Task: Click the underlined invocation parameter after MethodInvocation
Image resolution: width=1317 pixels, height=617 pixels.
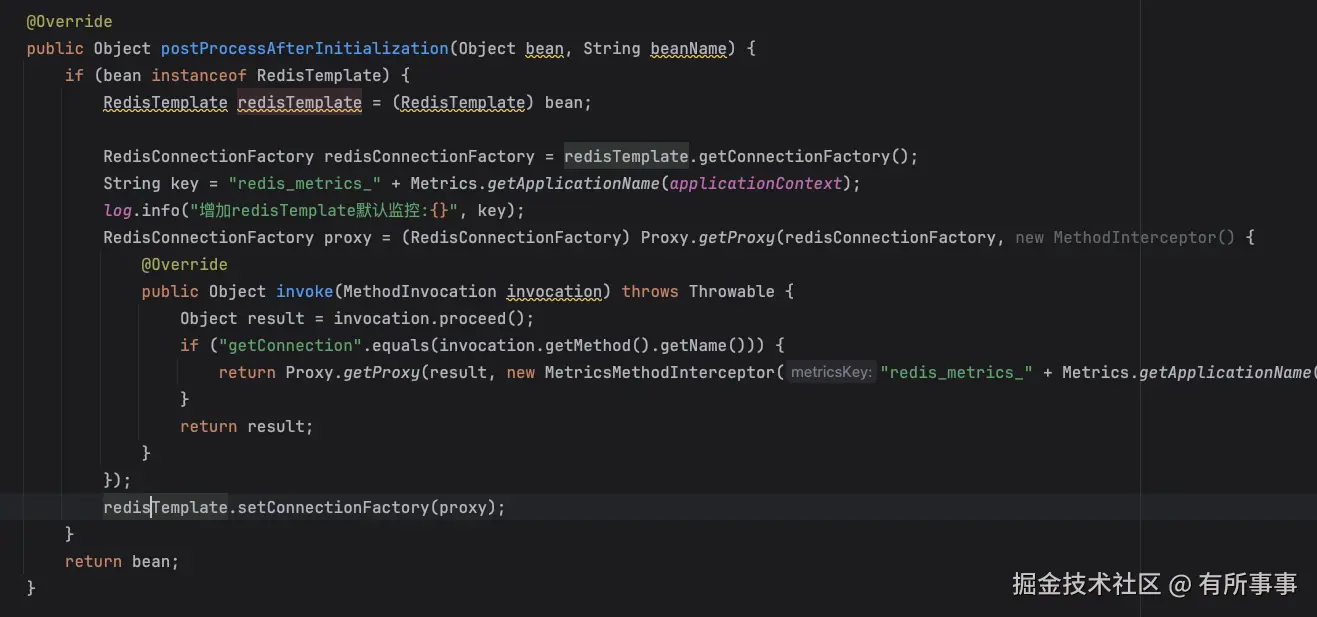Action: [x=554, y=291]
